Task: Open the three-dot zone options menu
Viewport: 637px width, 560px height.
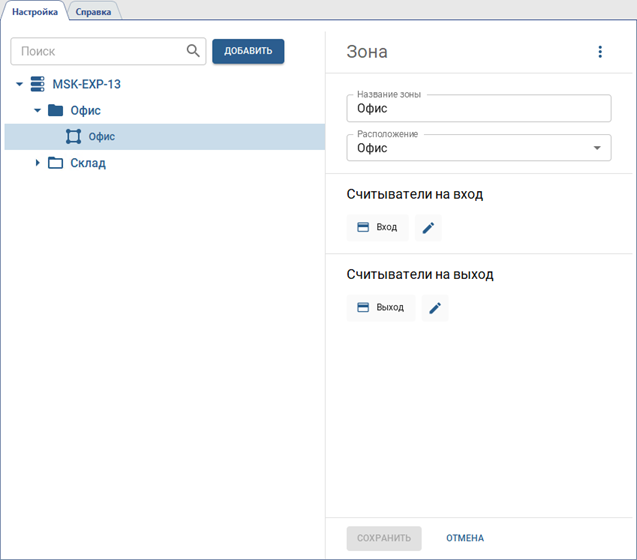Action: pyautogui.click(x=600, y=52)
